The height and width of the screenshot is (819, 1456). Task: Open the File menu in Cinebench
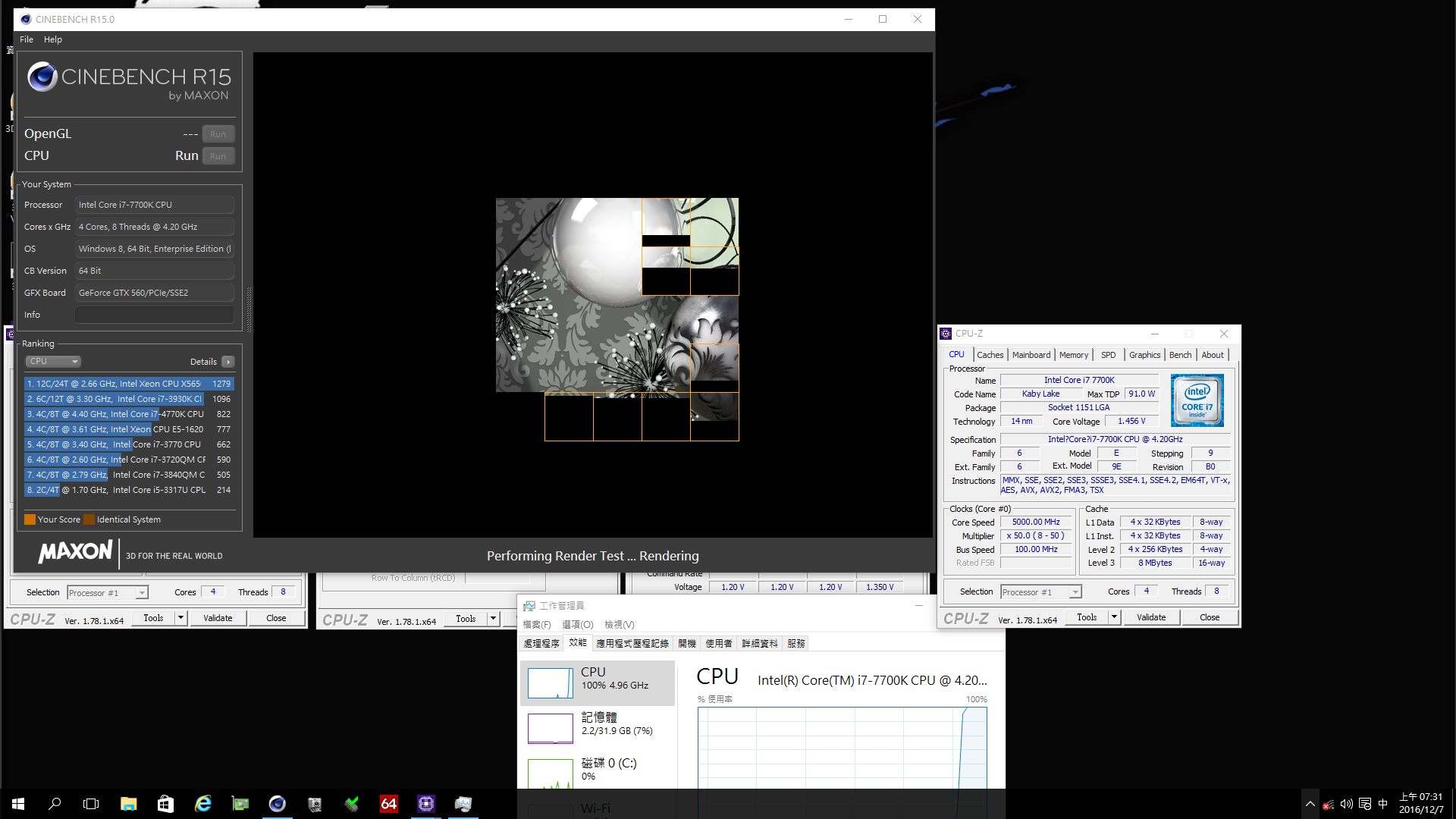point(27,39)
